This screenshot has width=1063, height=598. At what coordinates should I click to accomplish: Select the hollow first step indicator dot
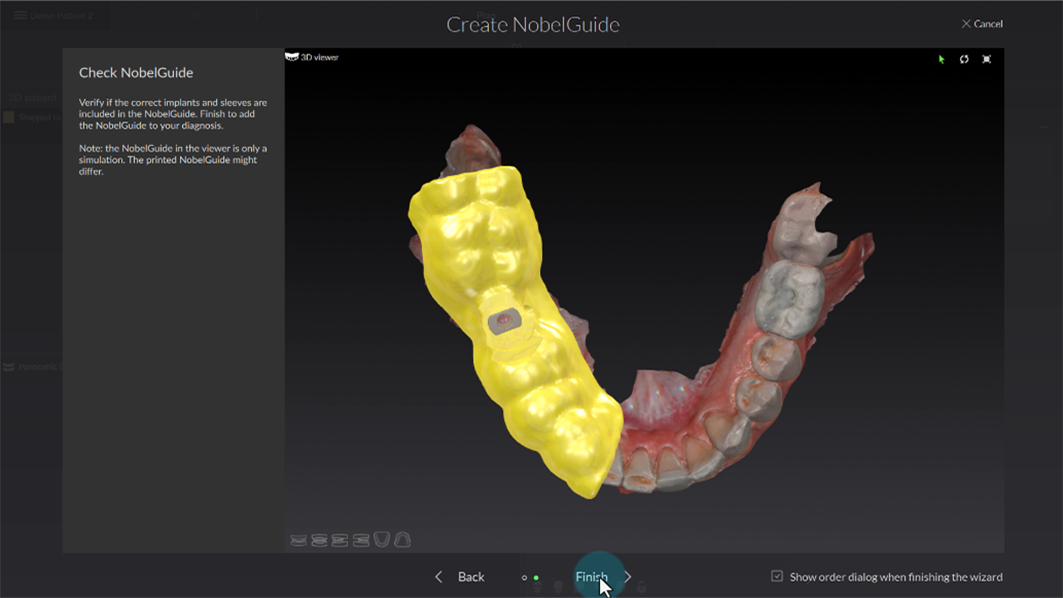[x=524, y=577]
